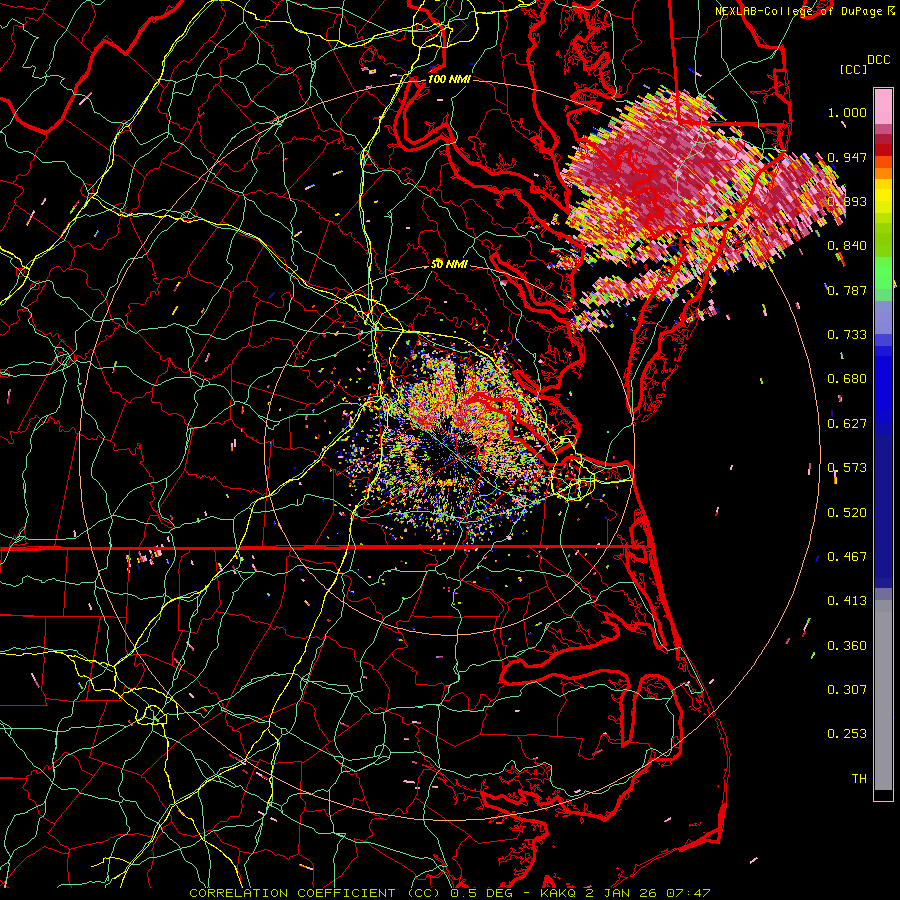Select the 0.307 scale value
The width and height of the screenshot is (900, 900).
click(847, 690)
